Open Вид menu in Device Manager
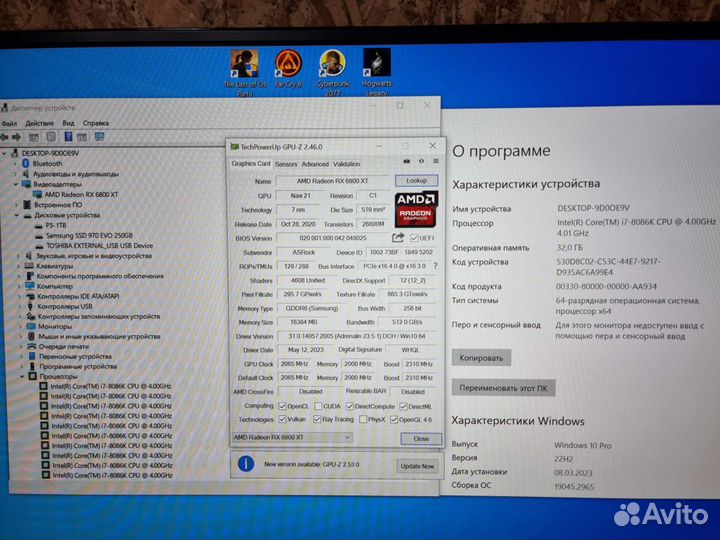 [68, 123]
